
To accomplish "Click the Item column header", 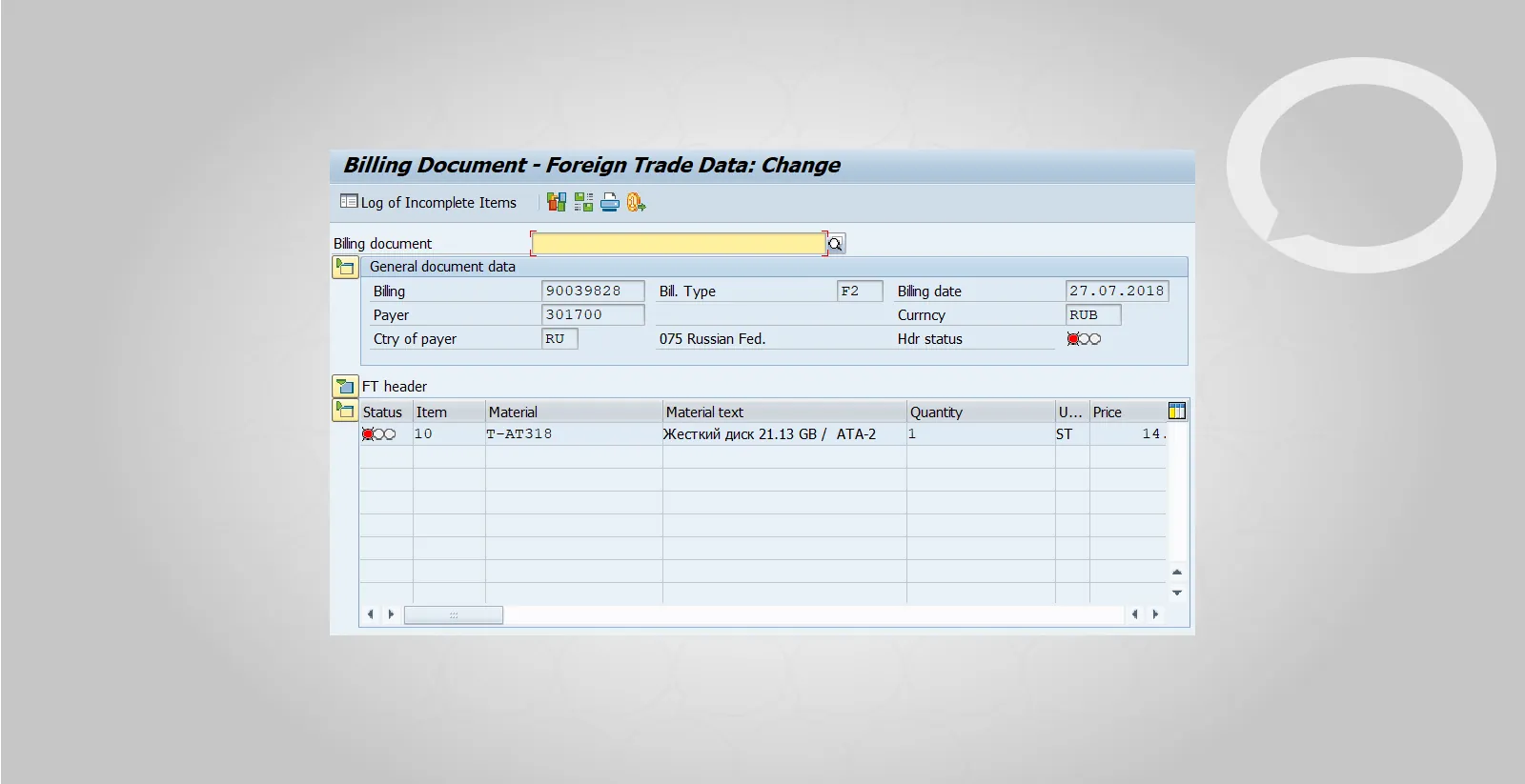I will pos(449,412).
